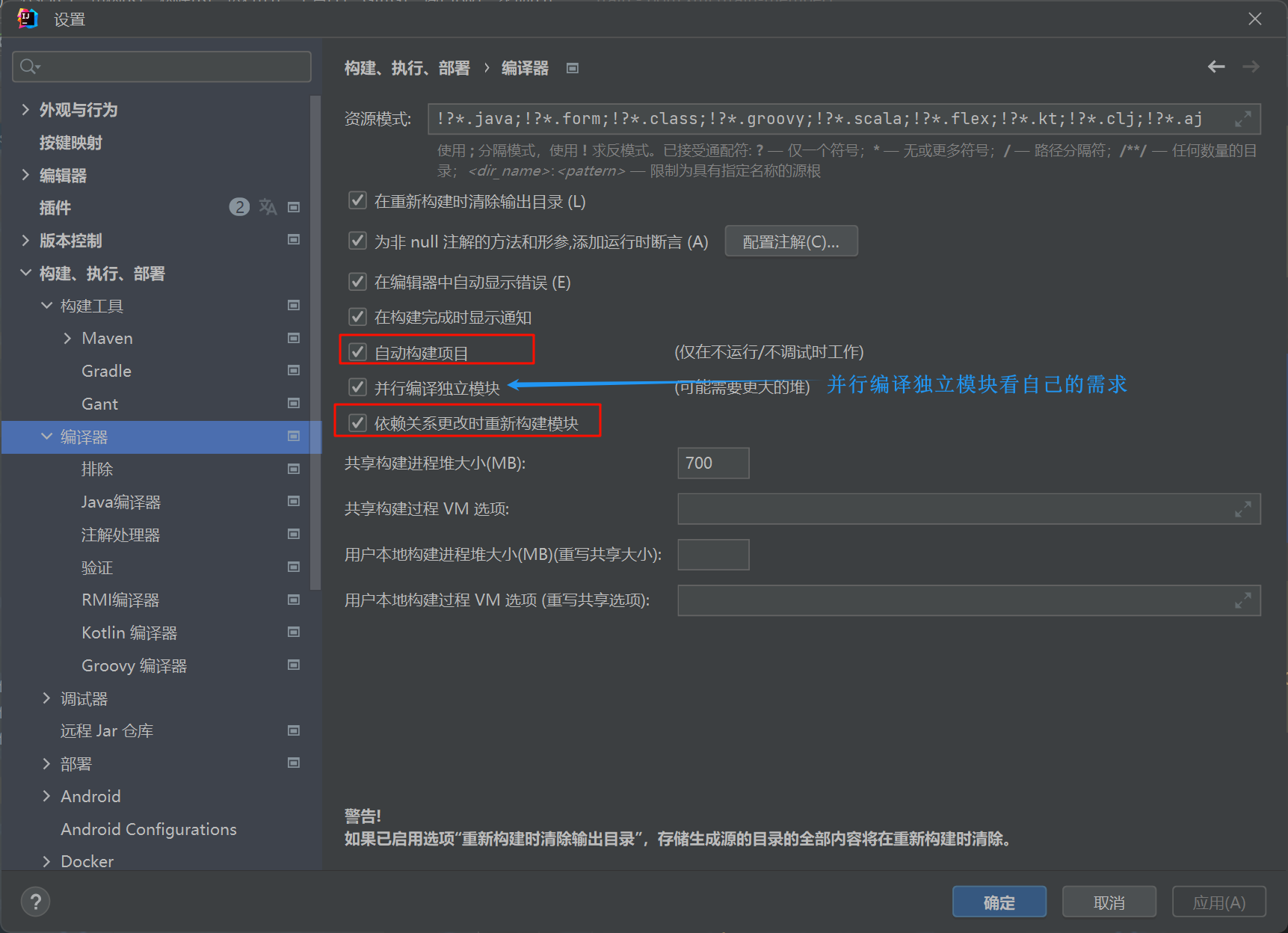1288x933 pixels.
Task: Toggle 在构建完成时显示通知 checkbox
Action: click(358, 316)
